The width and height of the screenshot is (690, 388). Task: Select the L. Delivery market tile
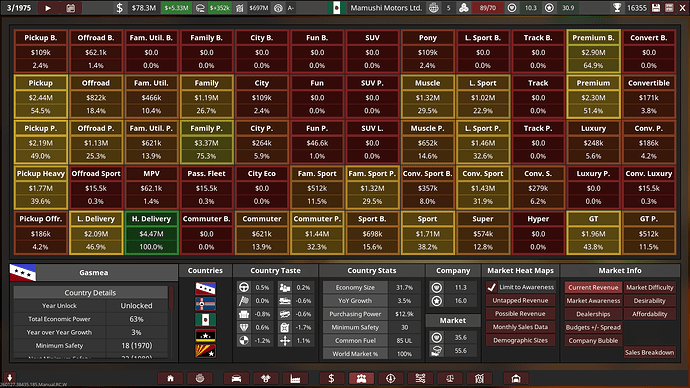pos(96,233)
